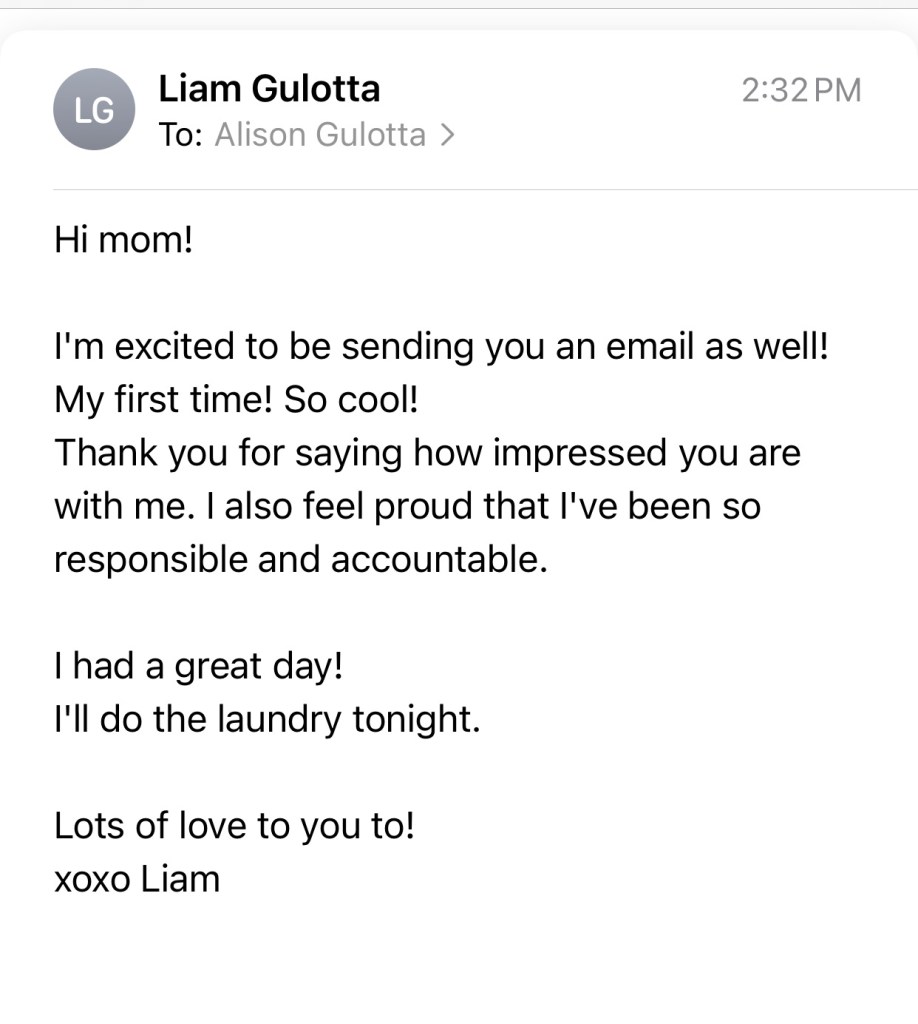Click the "xoxo Liam" signature
Viewport: 918px width, 1024px height.
137,879
